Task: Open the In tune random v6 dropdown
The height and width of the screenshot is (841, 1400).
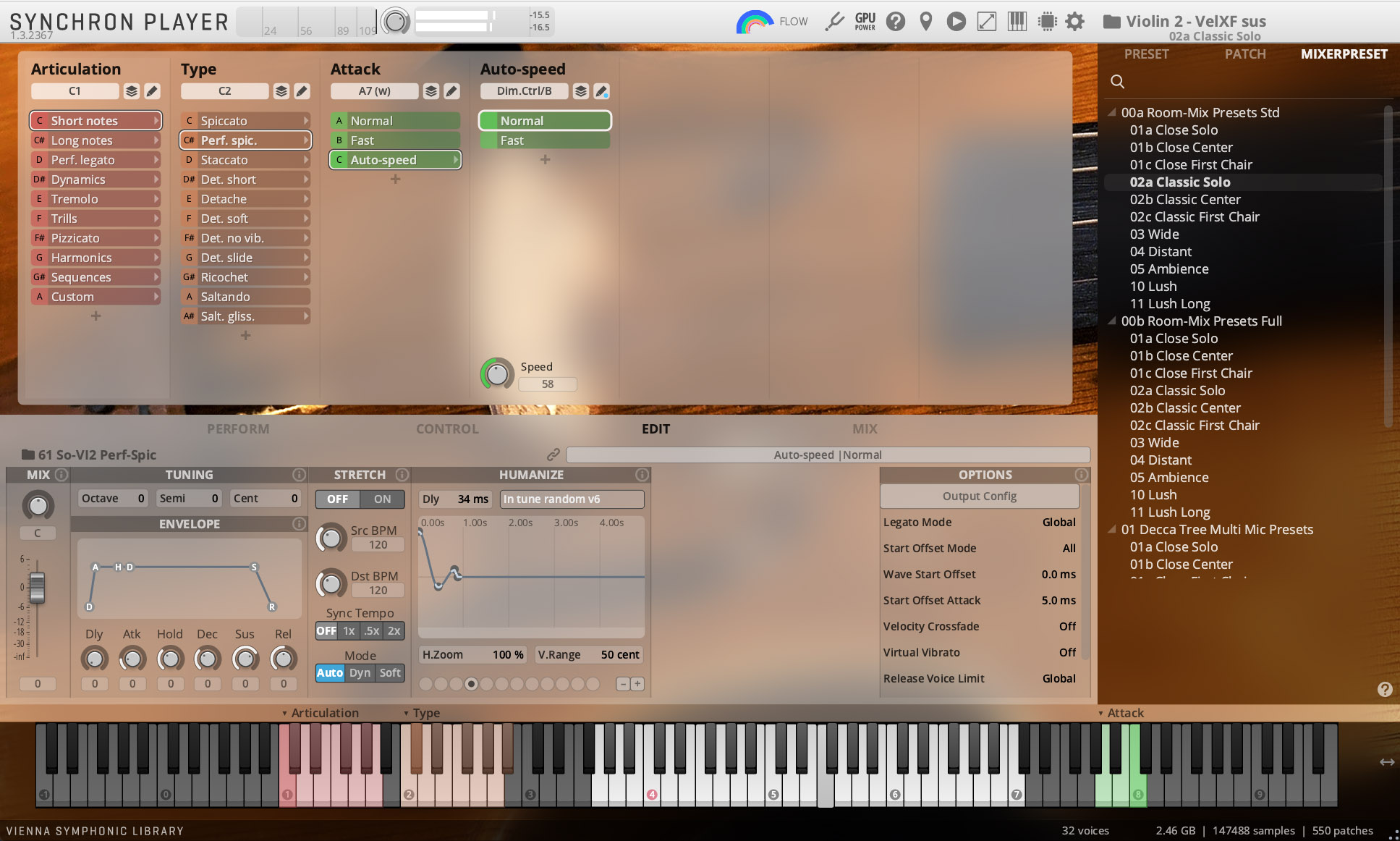Action: [x=572, y=499]
